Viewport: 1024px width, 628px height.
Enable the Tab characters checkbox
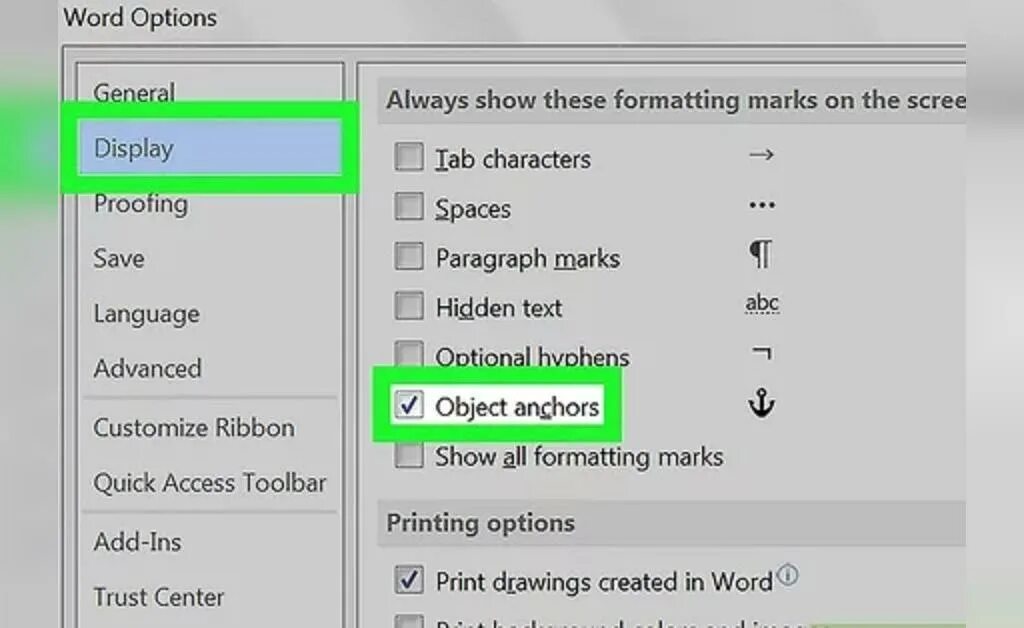point(409,157)
